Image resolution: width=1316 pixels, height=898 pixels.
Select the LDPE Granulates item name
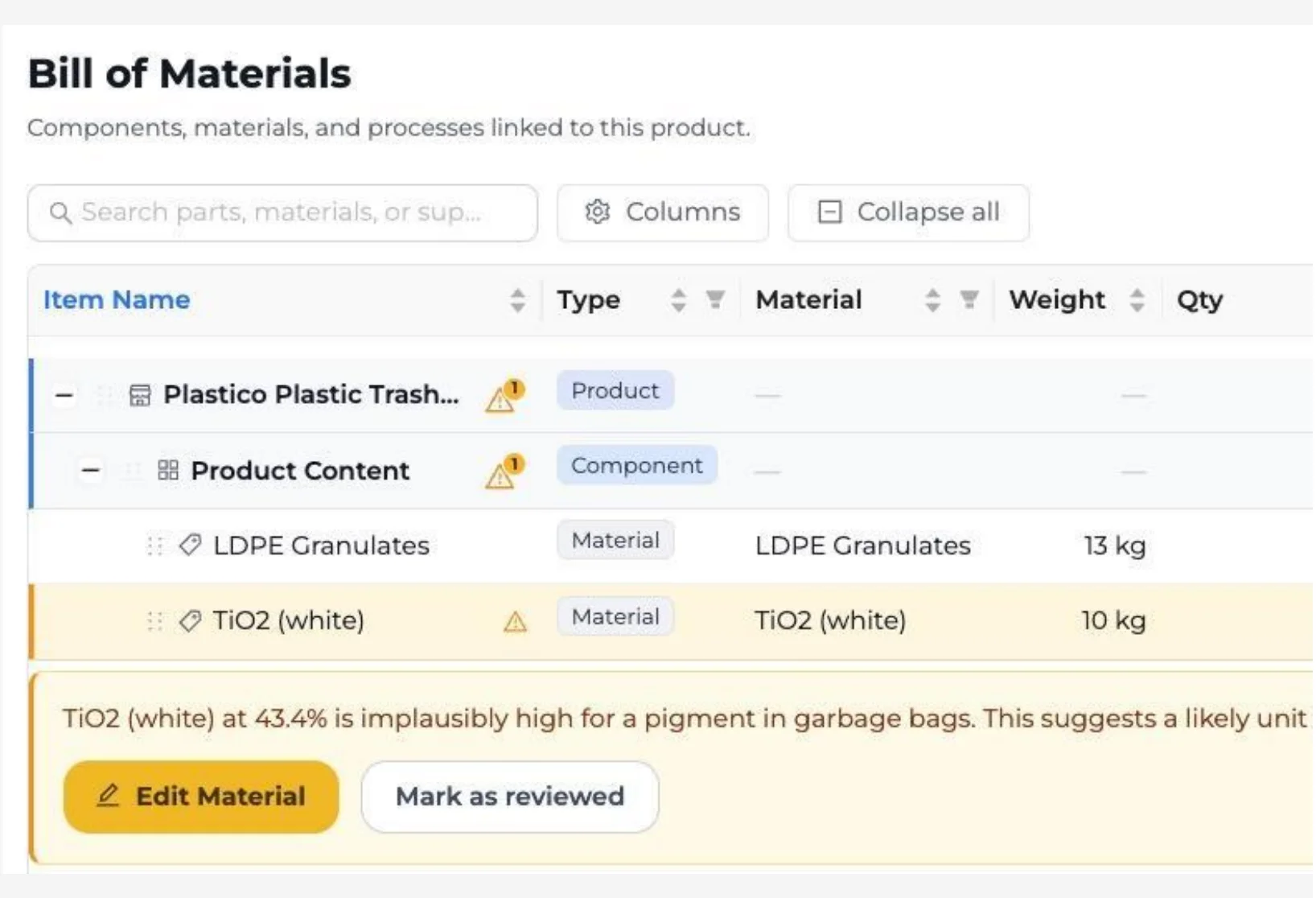321,546
